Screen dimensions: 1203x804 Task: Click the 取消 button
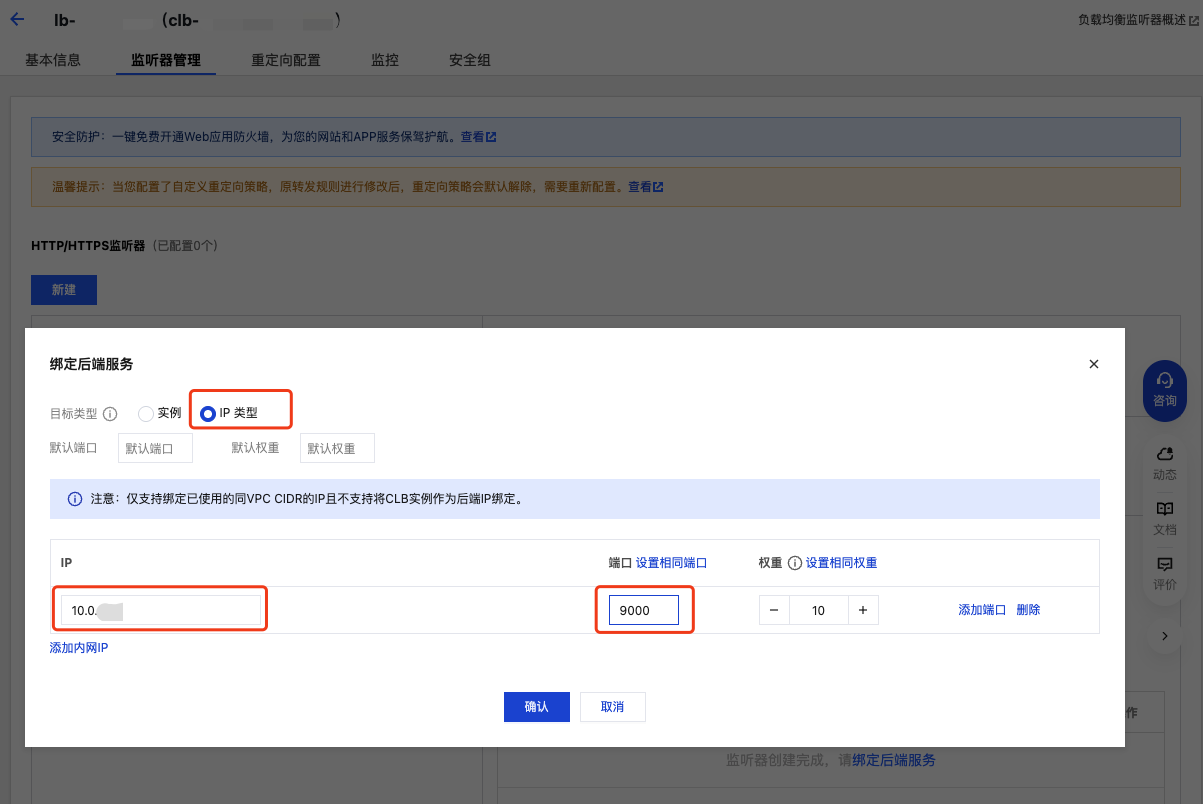pos(612,706)
